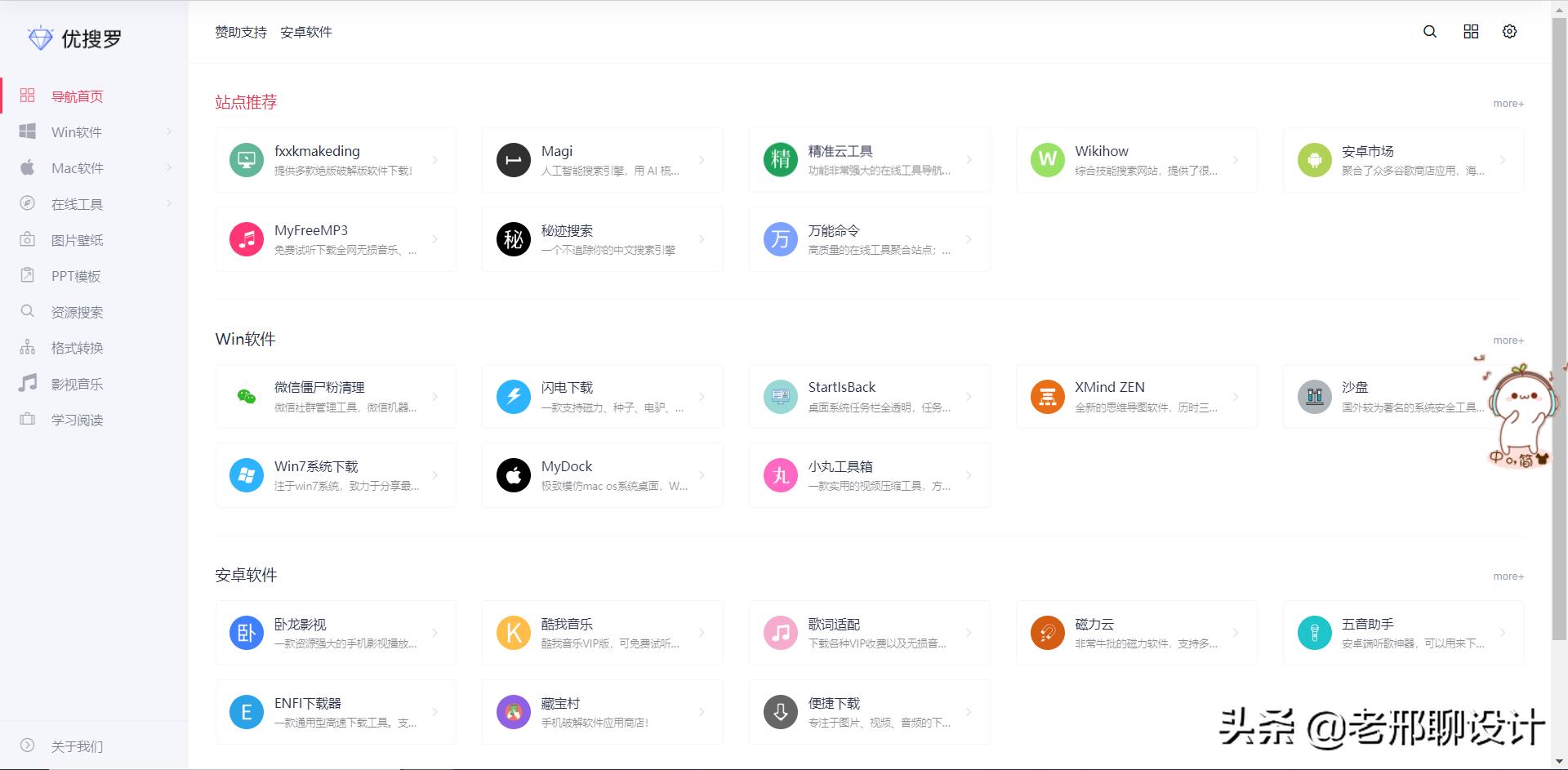1568x770 pixels.
Task: Expand the Win软件 sidebar submenu
Action: click(169, 132)
